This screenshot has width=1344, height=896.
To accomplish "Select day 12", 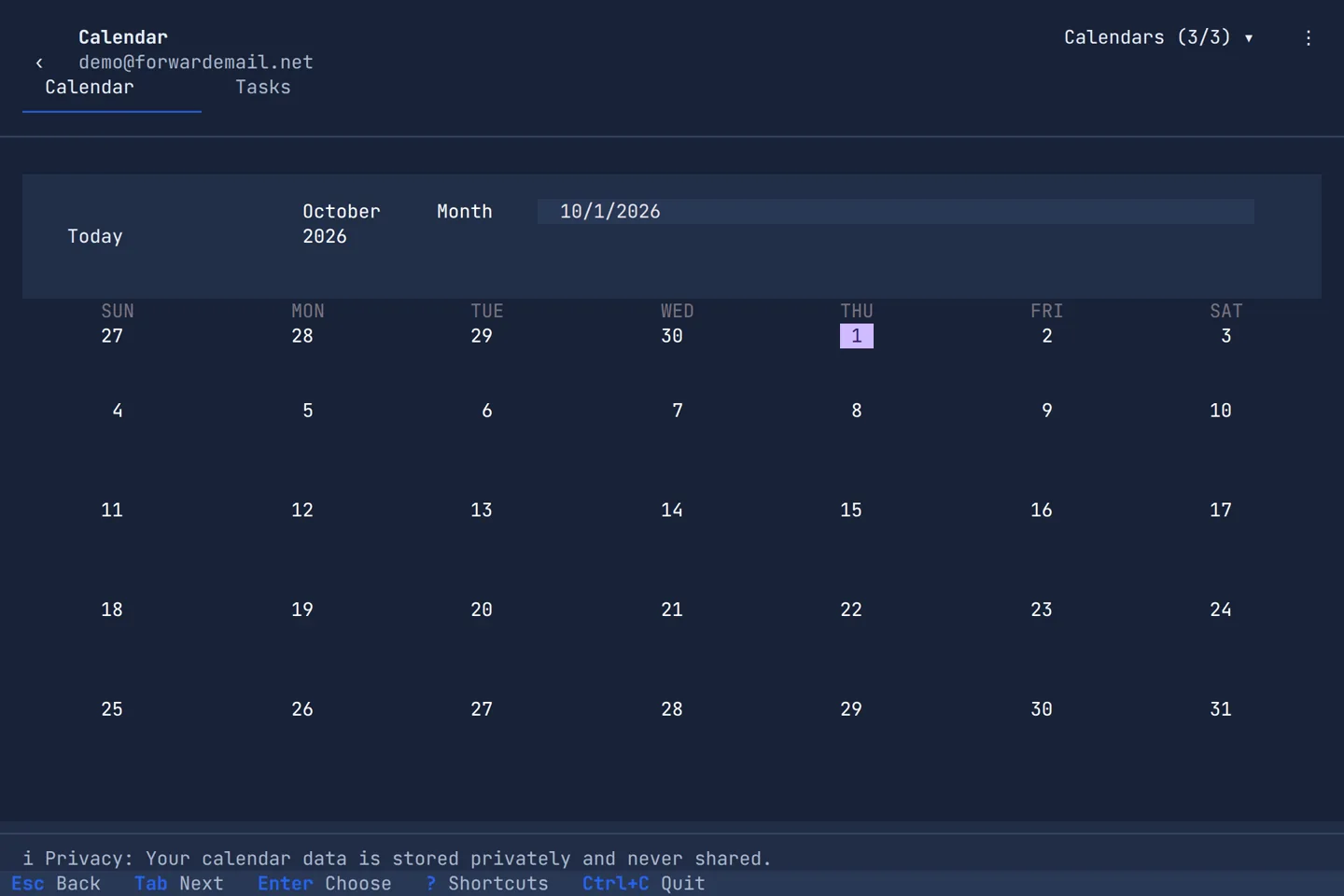I will (x=302, y=510).
